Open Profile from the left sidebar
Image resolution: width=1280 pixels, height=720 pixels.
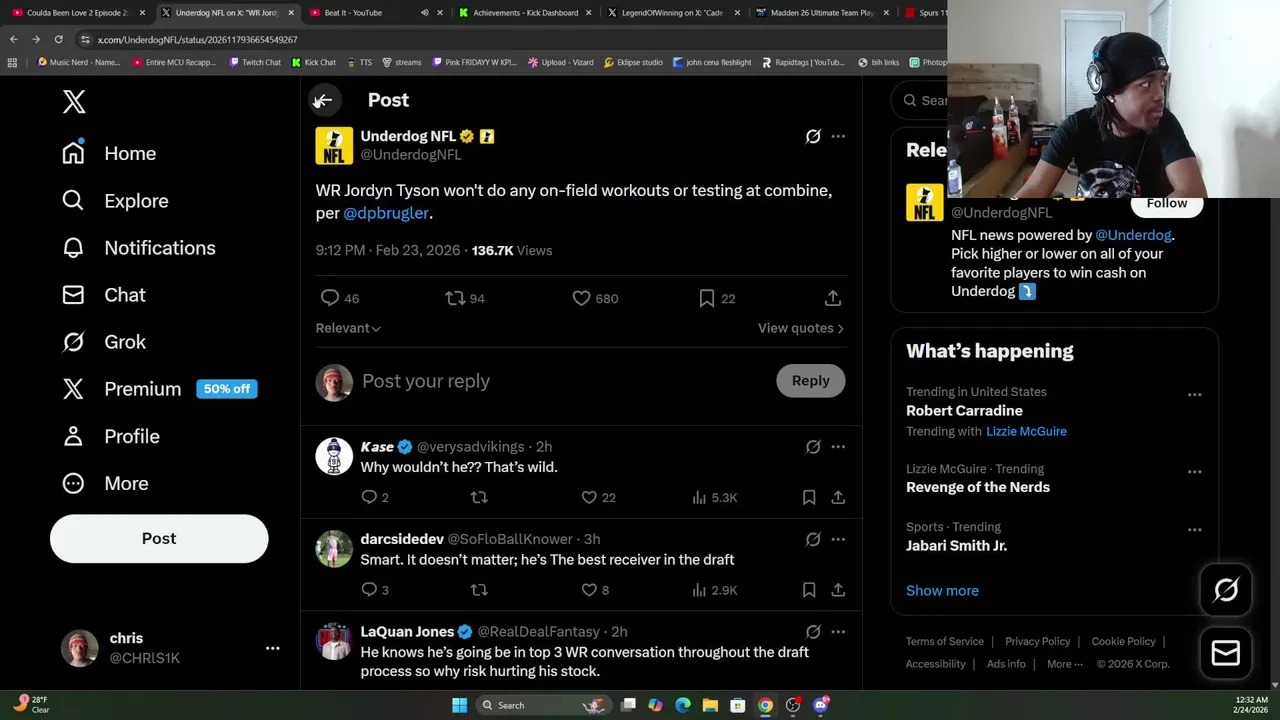(x=111, y=436)
